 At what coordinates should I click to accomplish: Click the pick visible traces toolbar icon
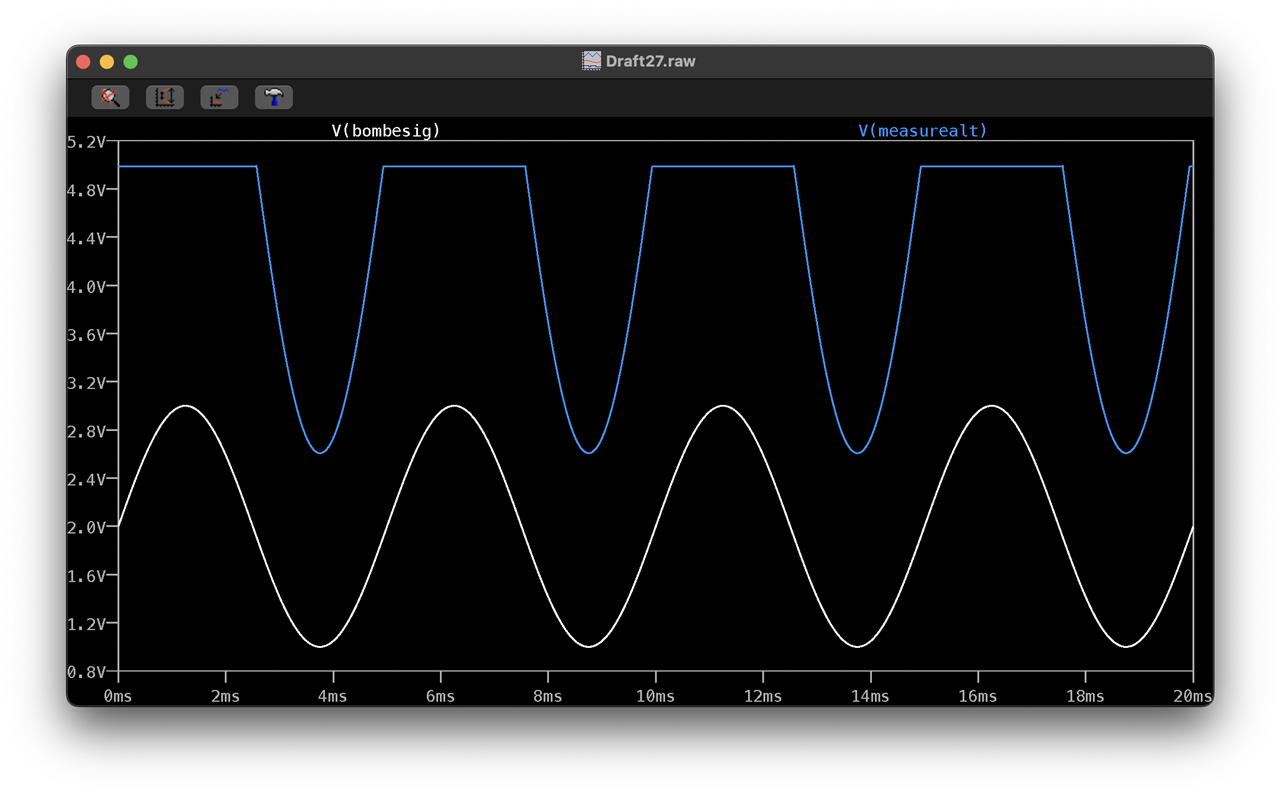pyautogui.click(x=219, y=97)
